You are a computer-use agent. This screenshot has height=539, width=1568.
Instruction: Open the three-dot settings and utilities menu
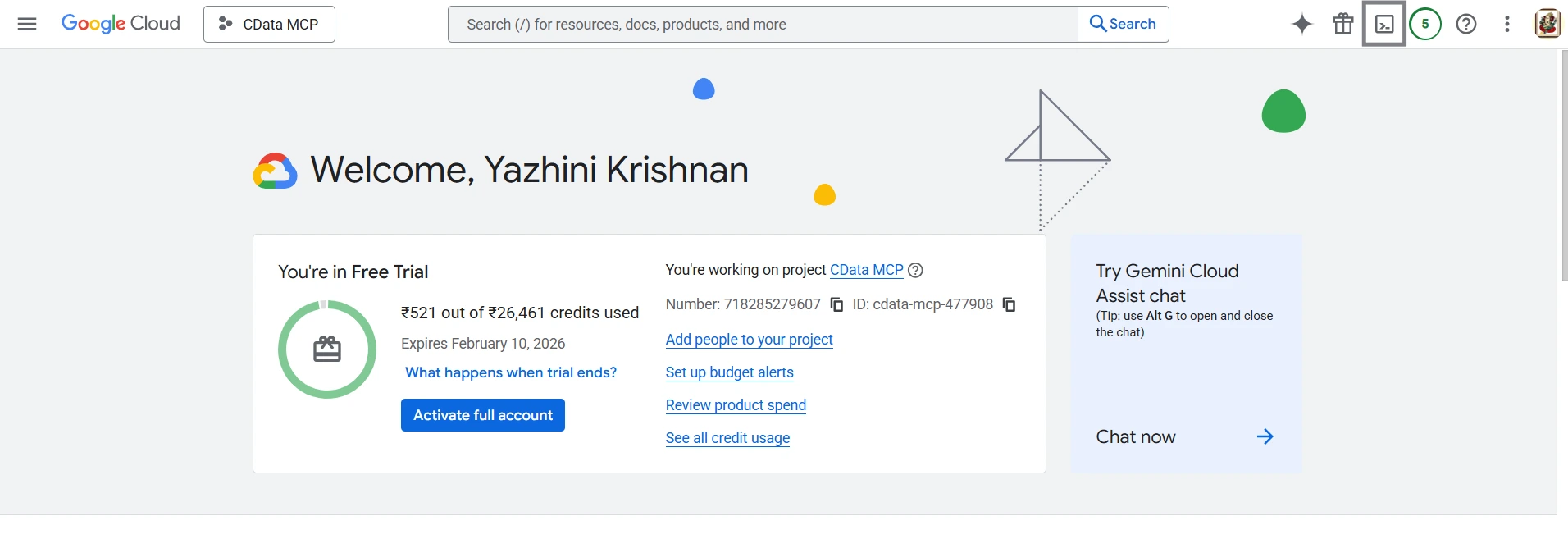1507,24
